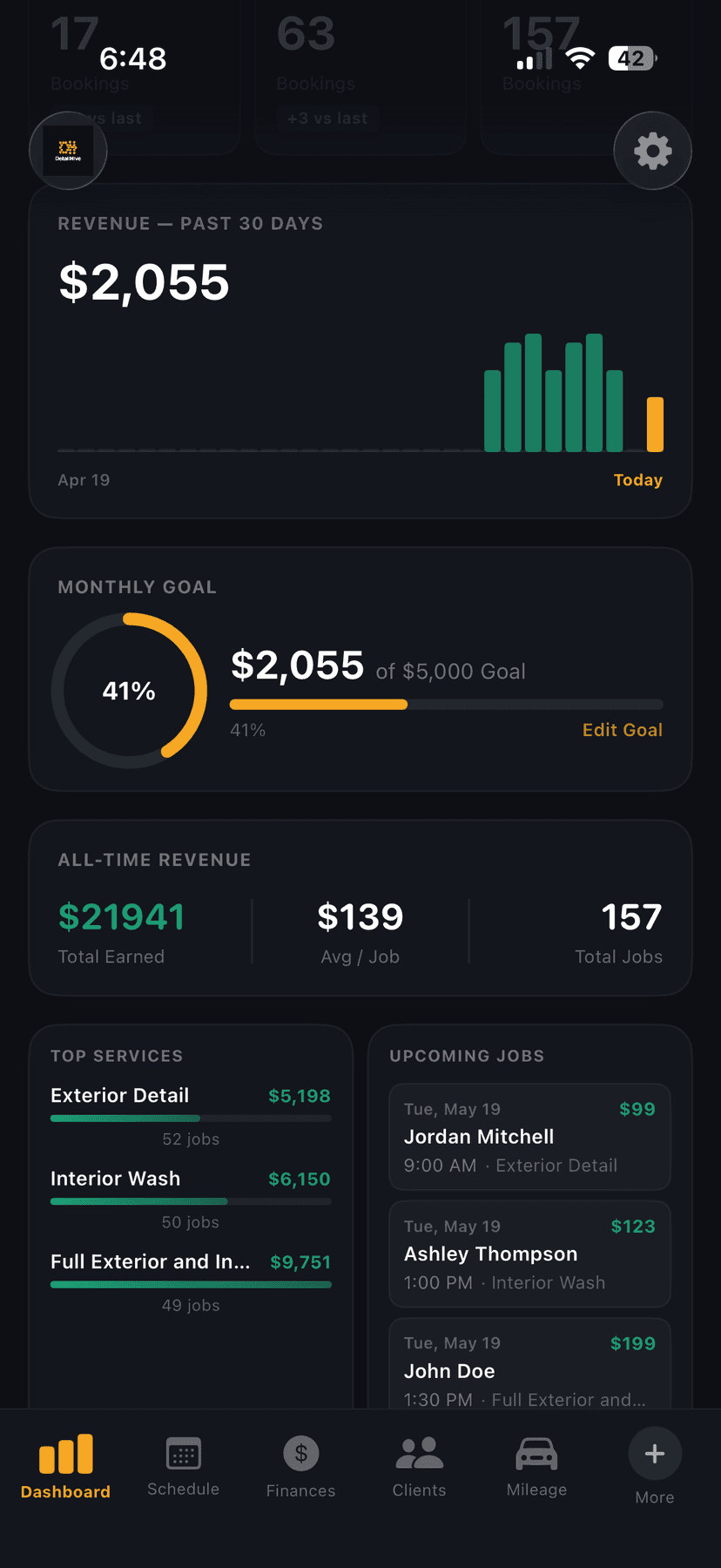This screenshot has height=1568, width=721.
Task: Tap the 6:48 status bar clock
Action: [132, 58]
